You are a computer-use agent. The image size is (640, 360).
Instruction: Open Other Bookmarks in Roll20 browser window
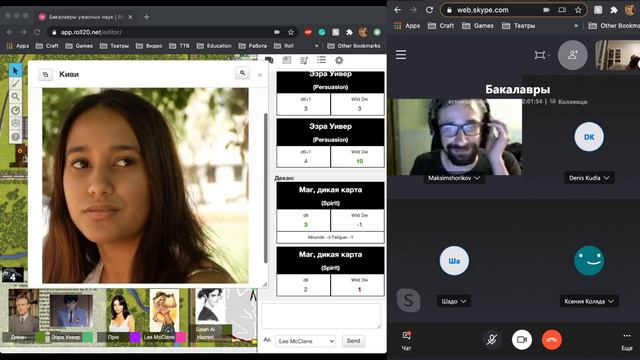tap(354, 46)
